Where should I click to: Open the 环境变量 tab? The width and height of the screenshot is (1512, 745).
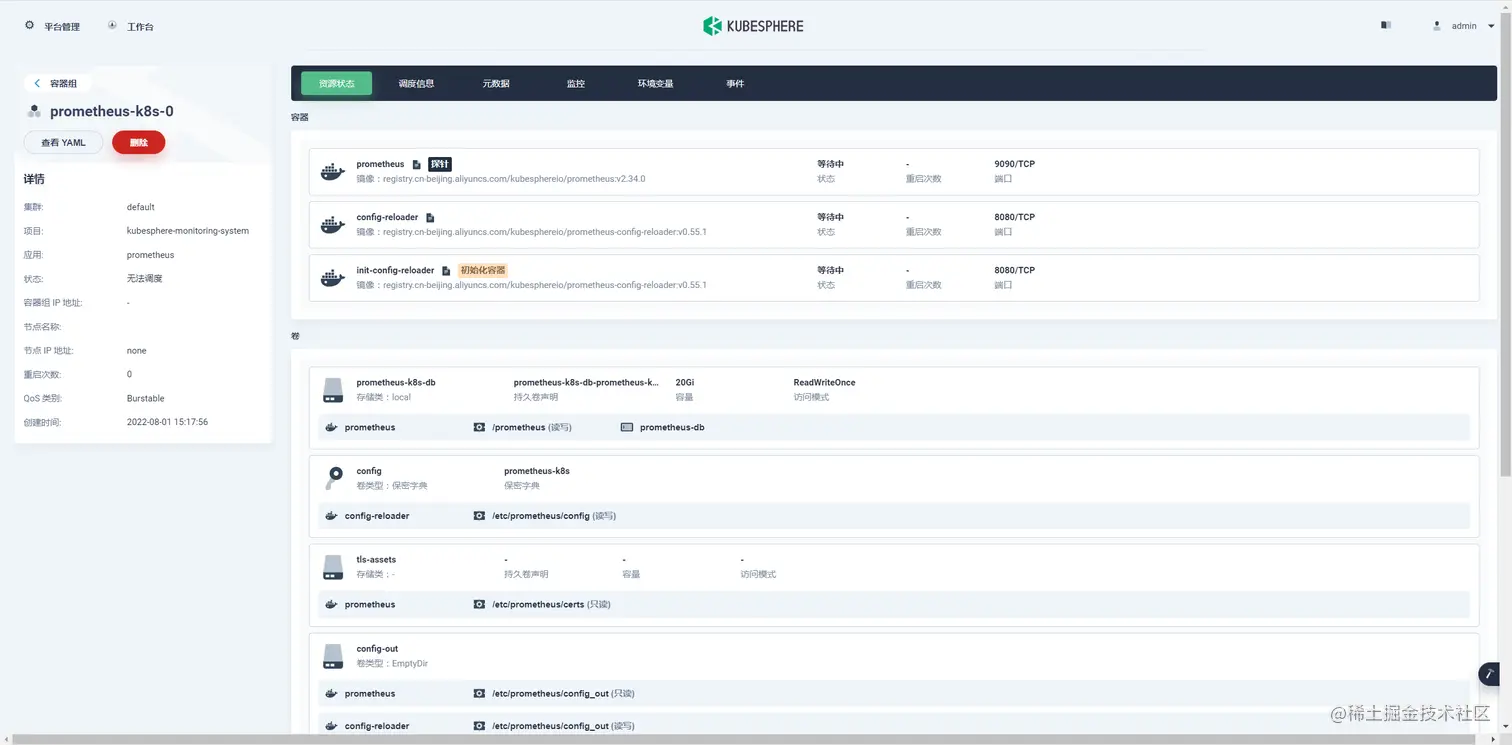(x=655, y=84)
